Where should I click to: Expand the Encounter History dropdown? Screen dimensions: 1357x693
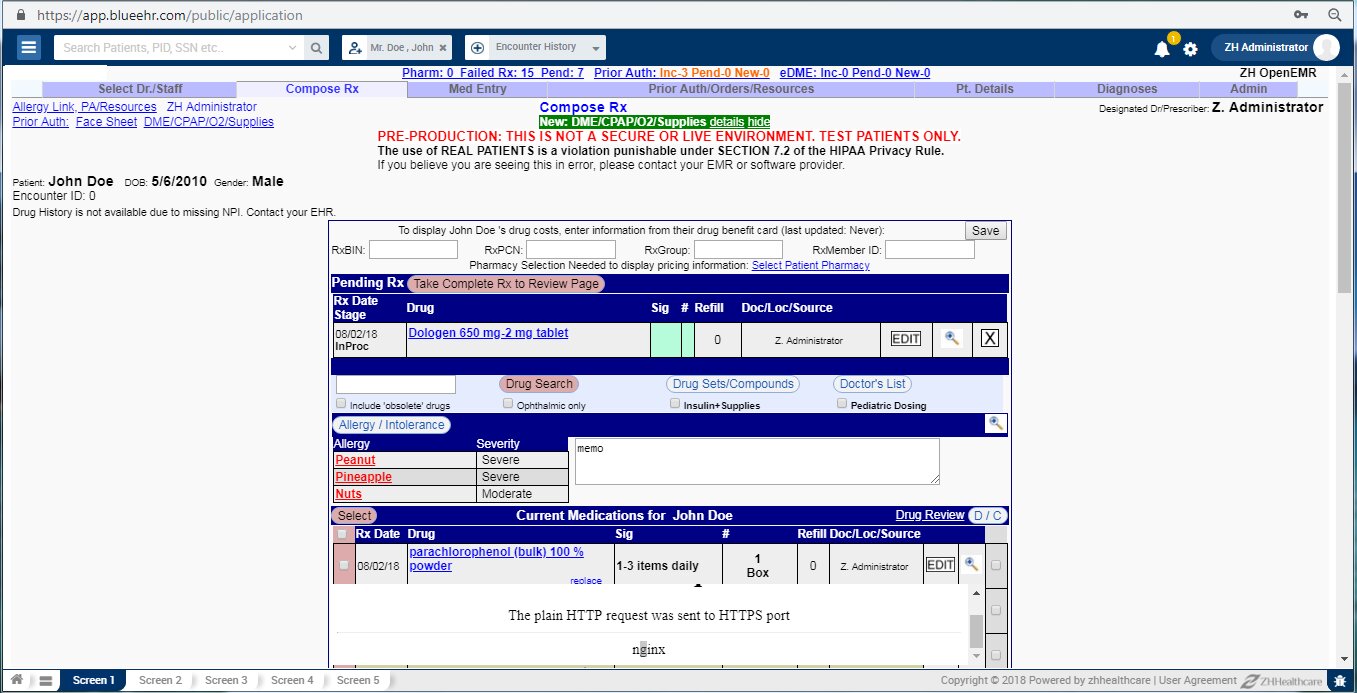pos(596,48)
